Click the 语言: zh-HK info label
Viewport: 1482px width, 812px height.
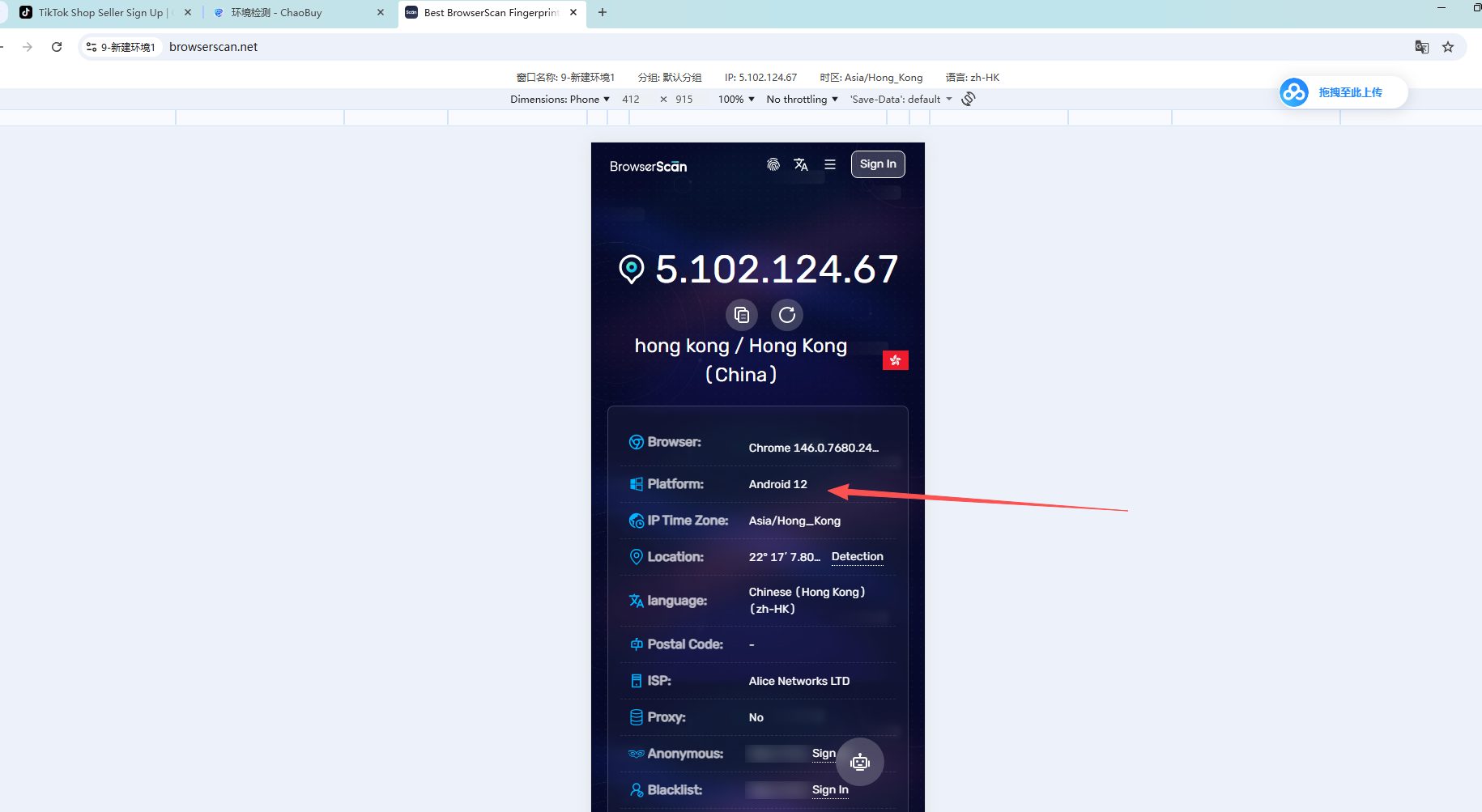[x=973, y=78]
